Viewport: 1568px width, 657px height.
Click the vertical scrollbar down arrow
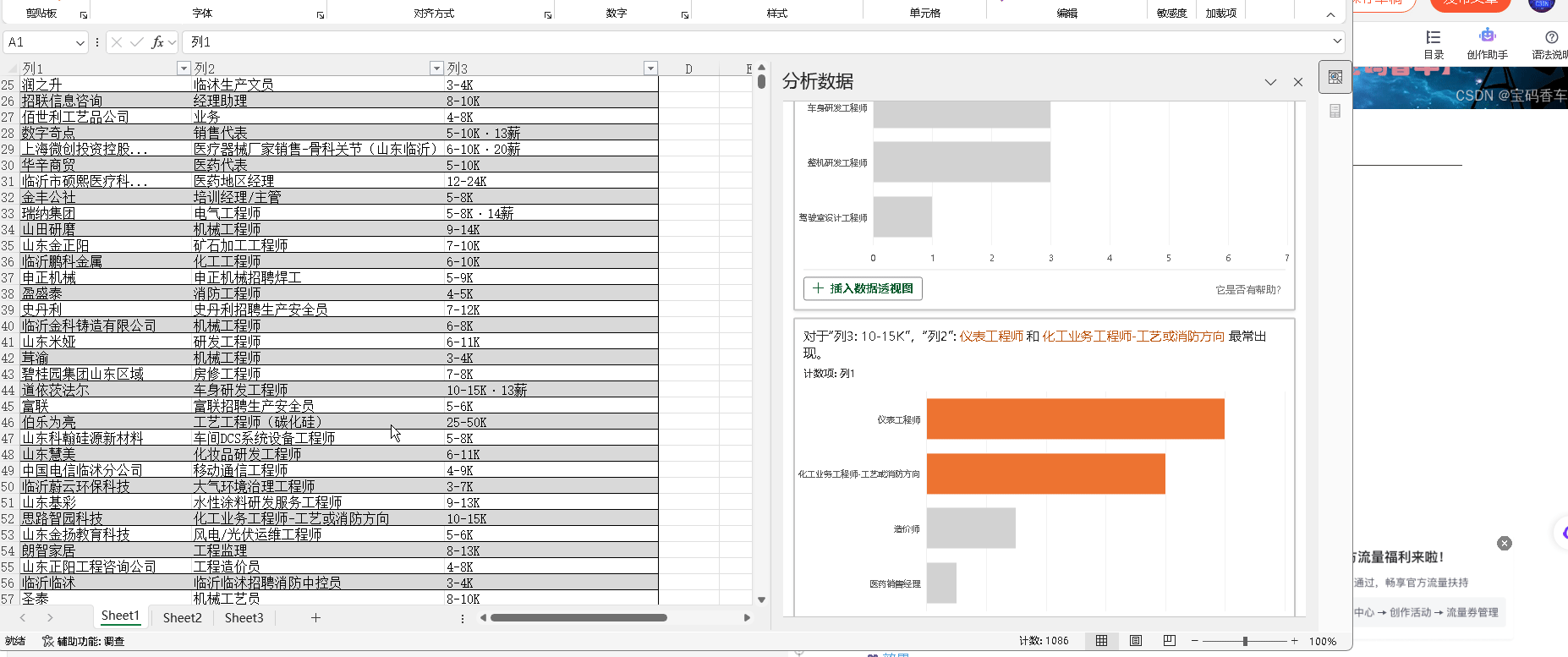tap(761, 600)
